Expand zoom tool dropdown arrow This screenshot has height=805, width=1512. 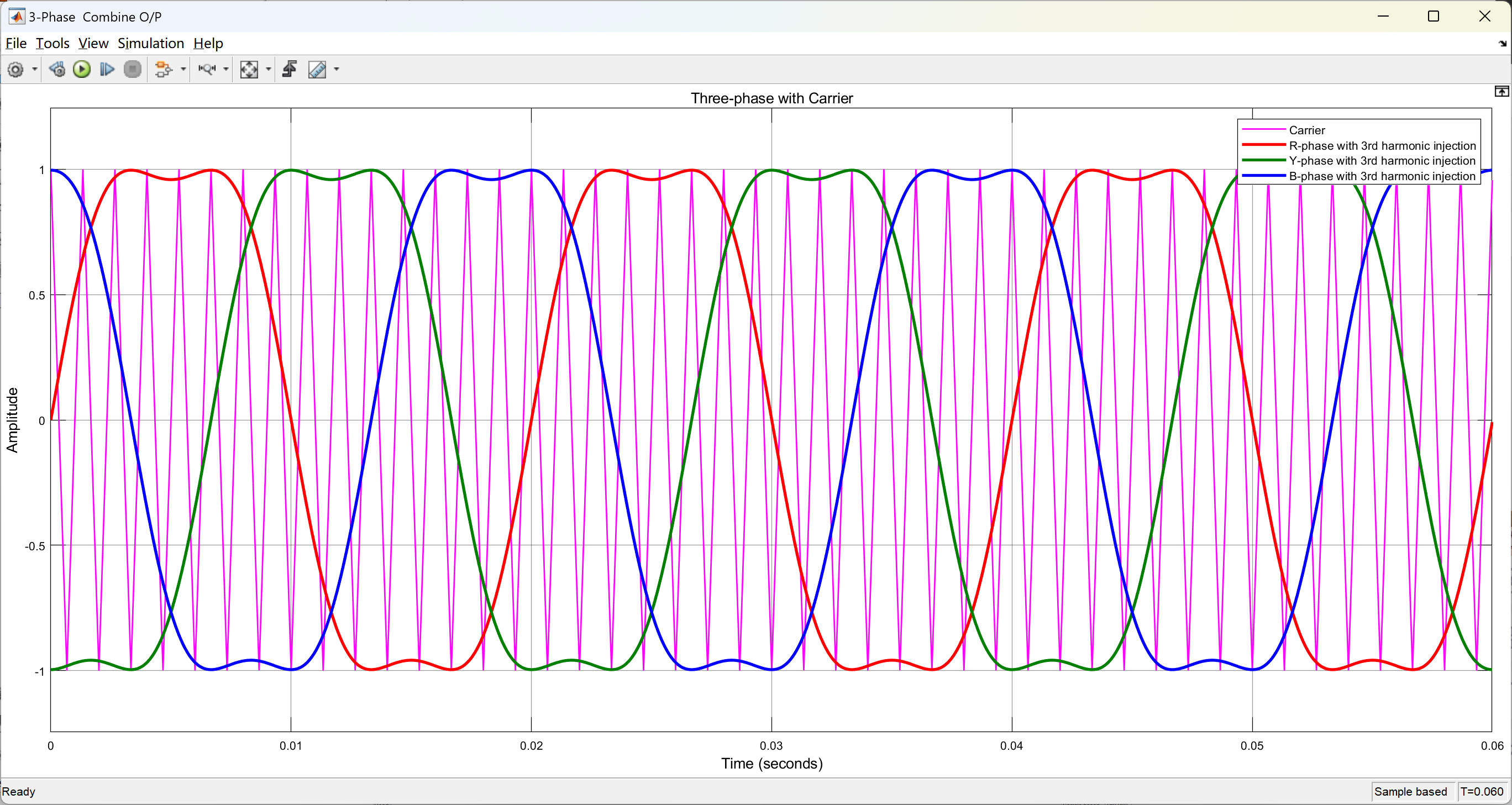click(x=226, y=70)
